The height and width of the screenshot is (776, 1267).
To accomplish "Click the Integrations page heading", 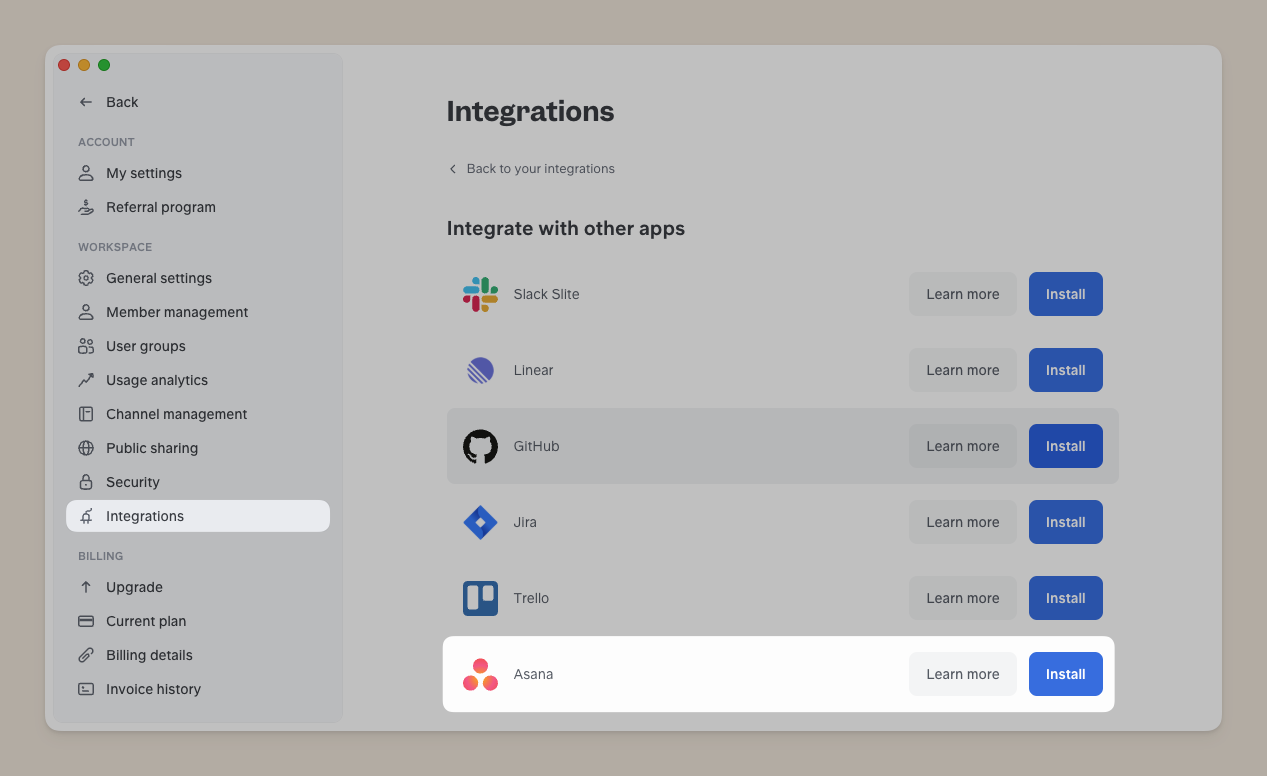I will click(x=530, y=111).
